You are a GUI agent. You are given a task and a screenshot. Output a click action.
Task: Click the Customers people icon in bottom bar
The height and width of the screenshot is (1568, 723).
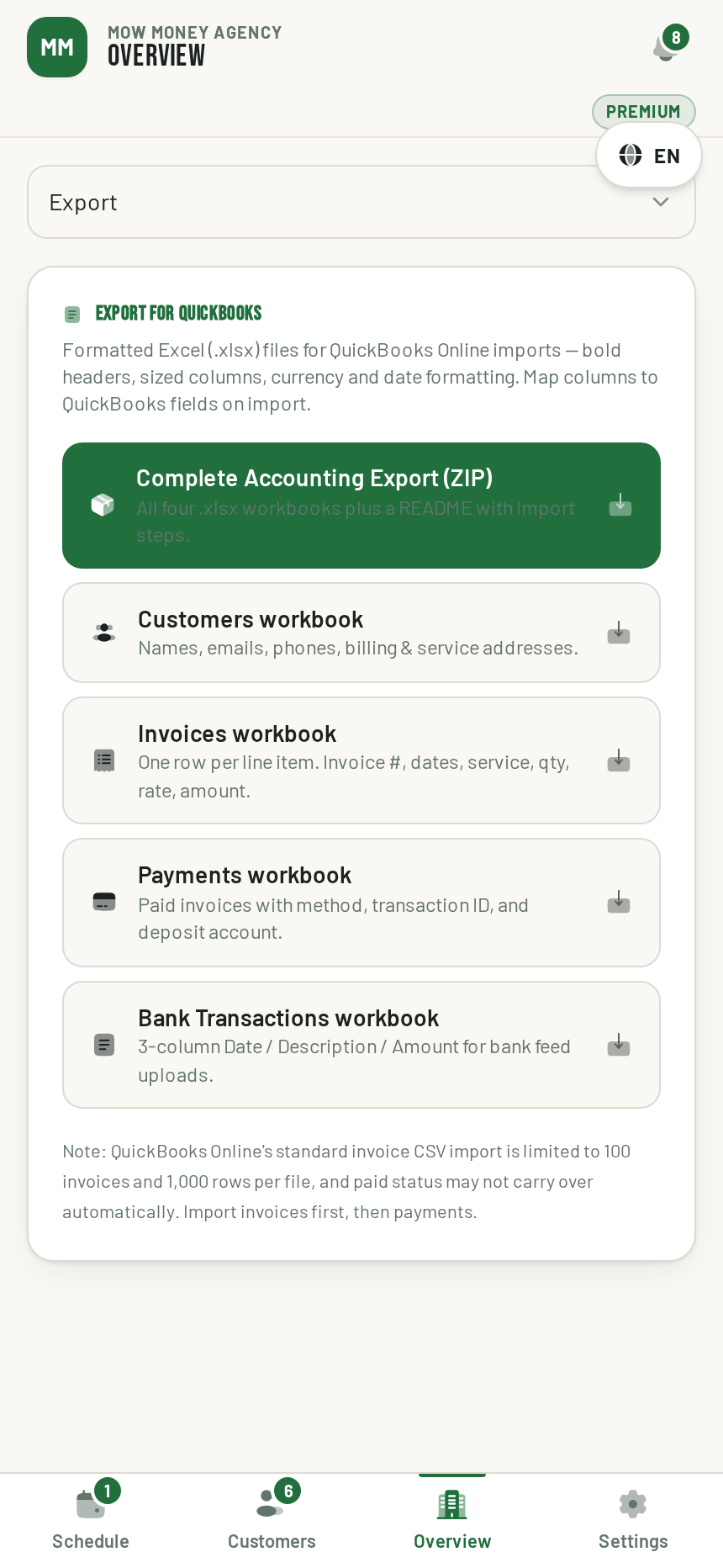tap(270, 1504)
